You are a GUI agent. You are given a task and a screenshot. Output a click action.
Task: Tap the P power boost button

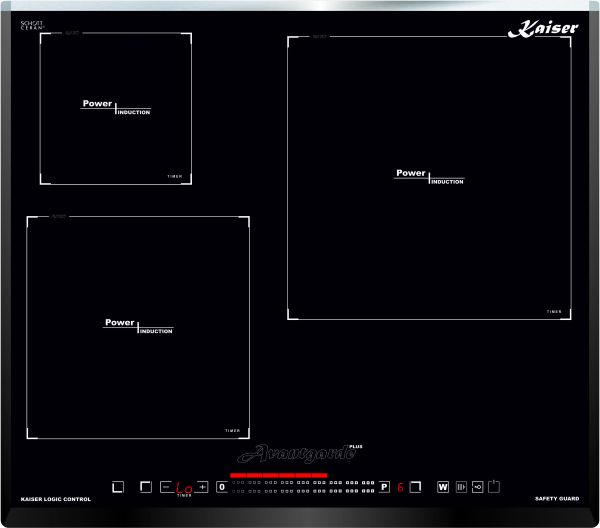pos(384,487)
